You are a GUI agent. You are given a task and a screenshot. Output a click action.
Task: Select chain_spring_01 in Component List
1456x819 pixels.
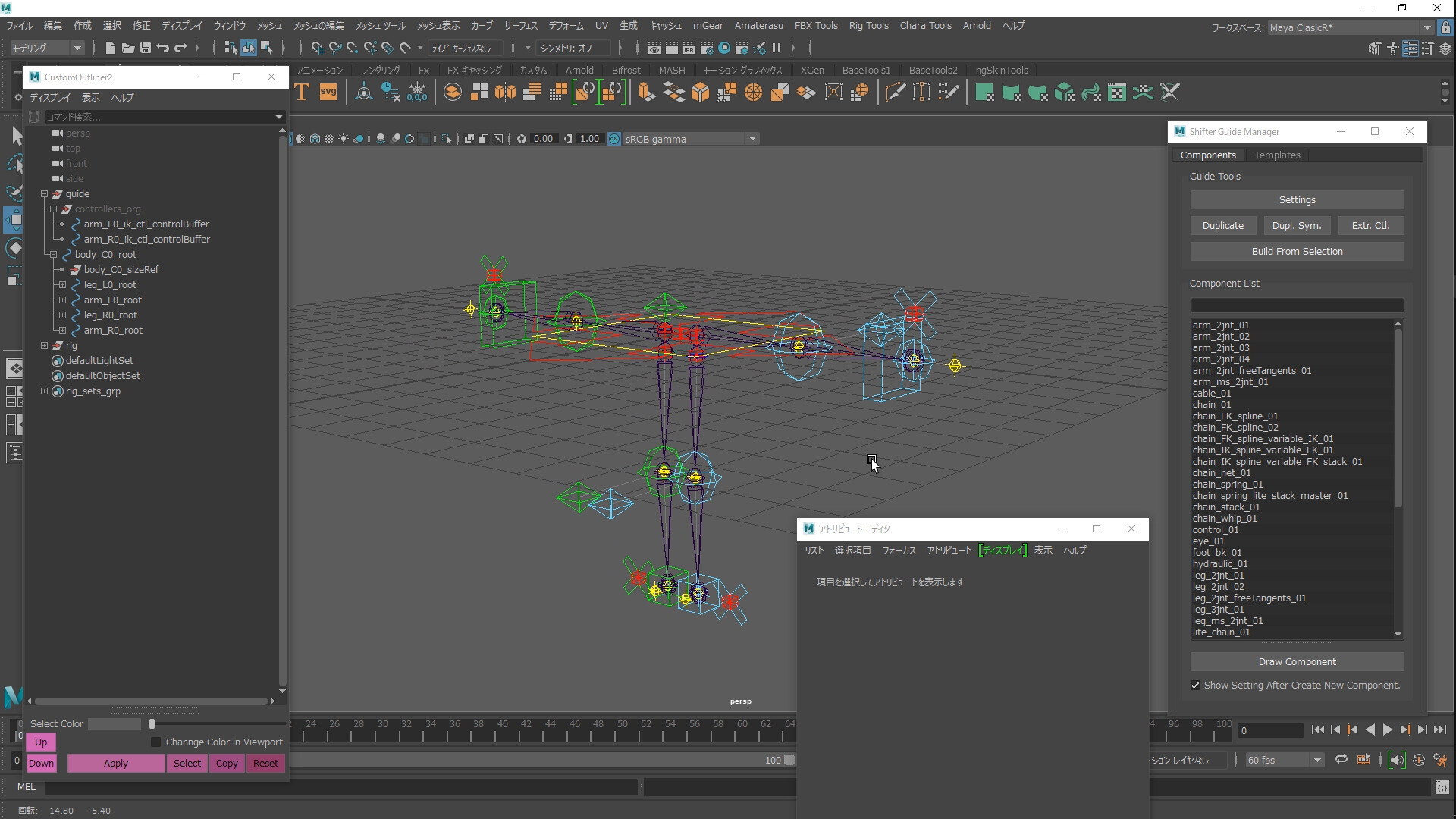coord(1227,485)
